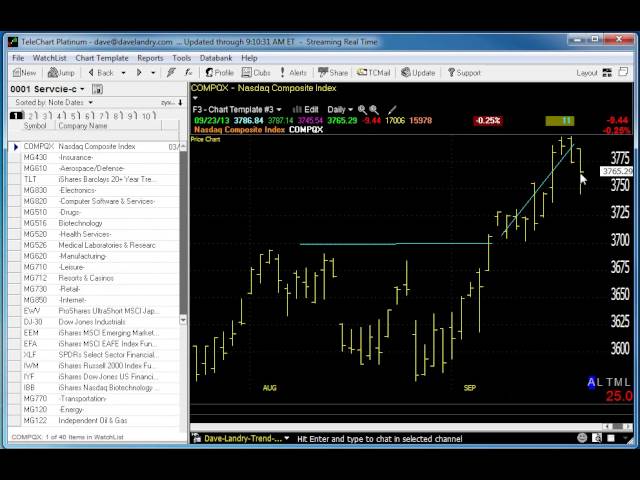The height and width of the screenshot is (480, 640).
Task: Open the Back history dropdown arrow
Action: point(123,73)
